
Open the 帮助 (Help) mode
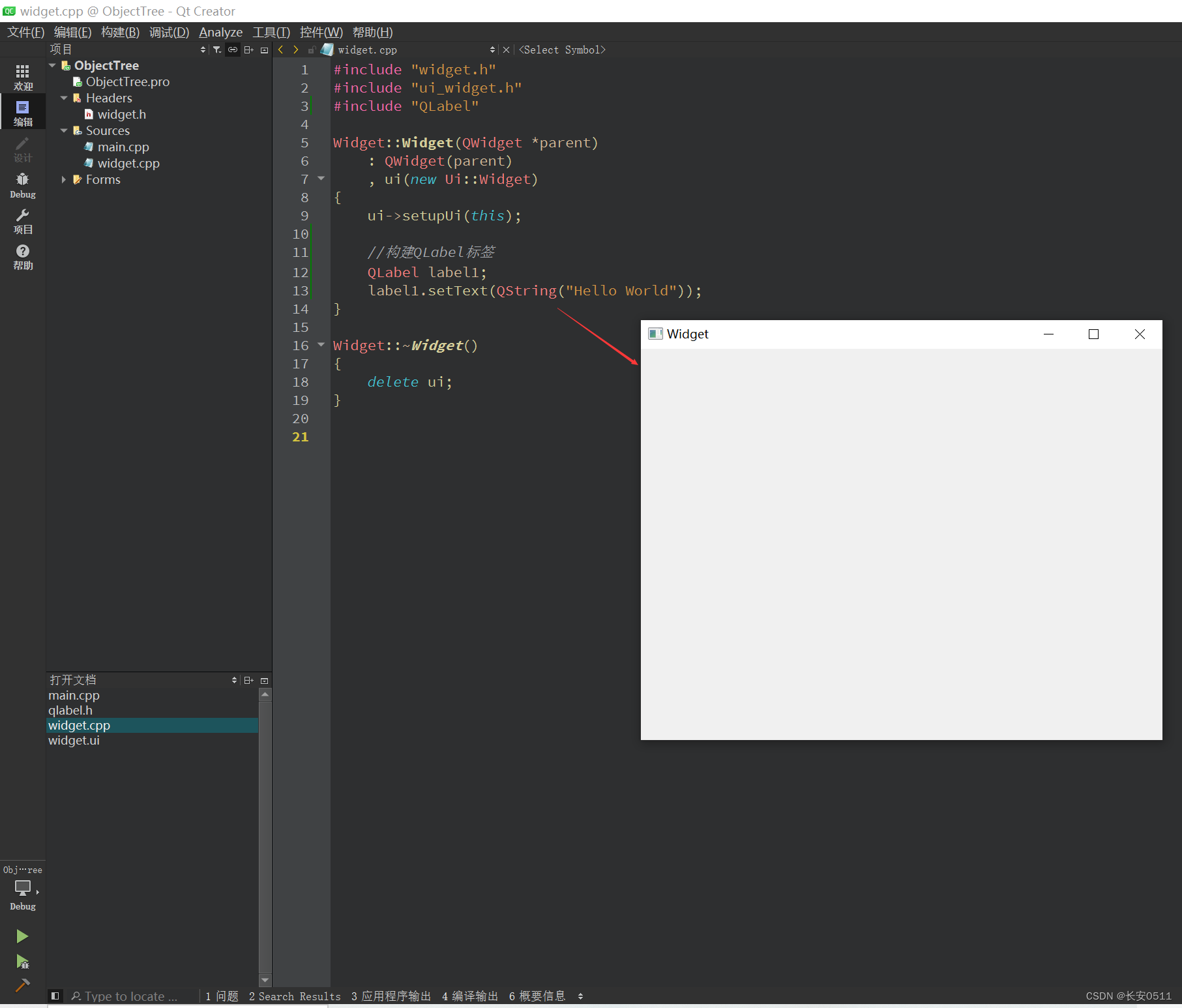point(23,257)
